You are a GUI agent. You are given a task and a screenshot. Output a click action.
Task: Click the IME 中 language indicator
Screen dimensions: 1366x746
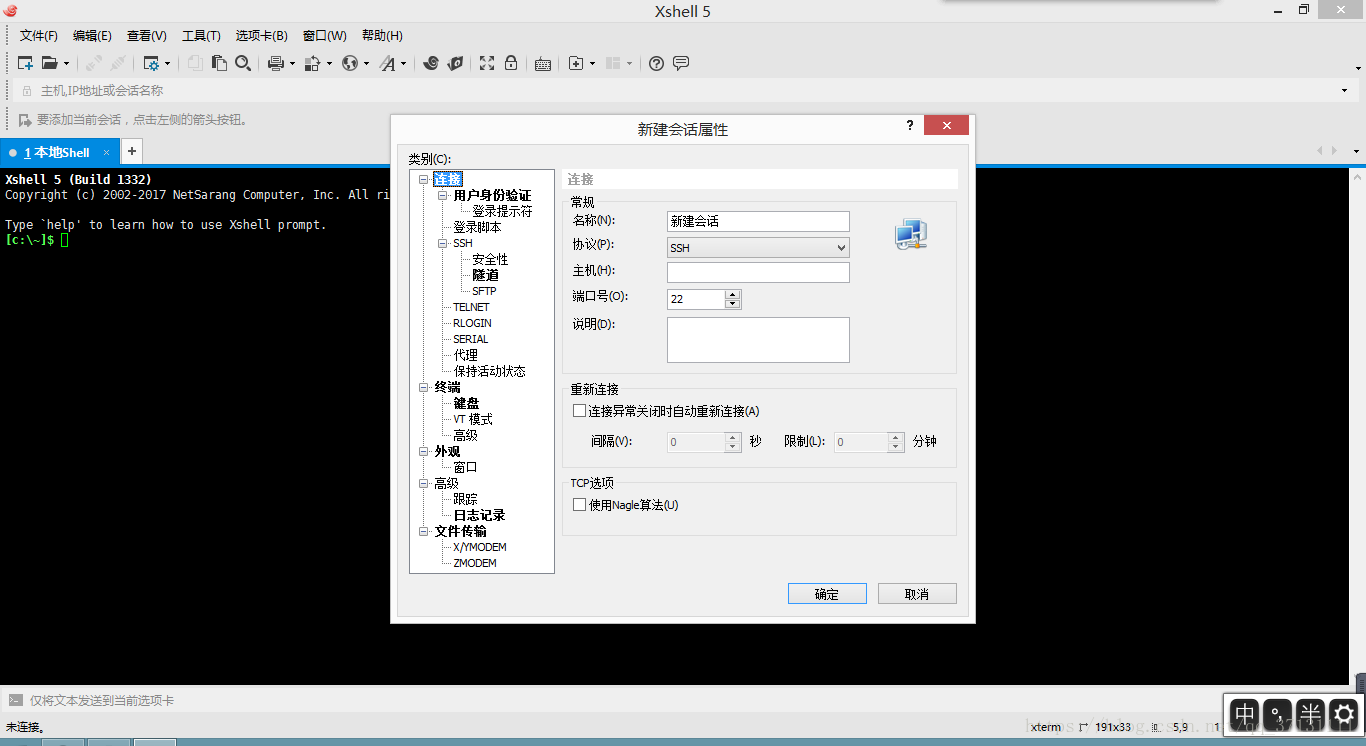(1245, 714)
